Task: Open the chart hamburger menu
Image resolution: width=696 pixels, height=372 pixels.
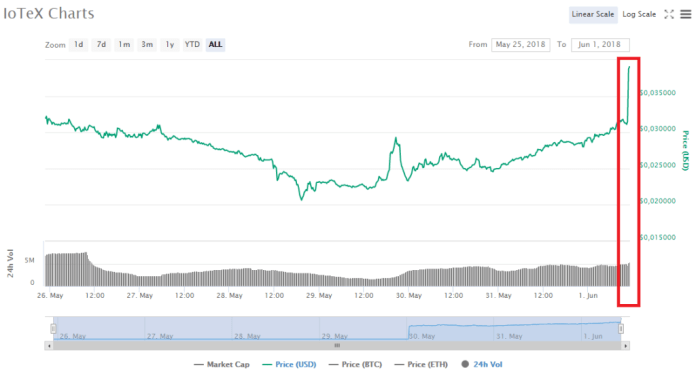Action: click(686, 14)
